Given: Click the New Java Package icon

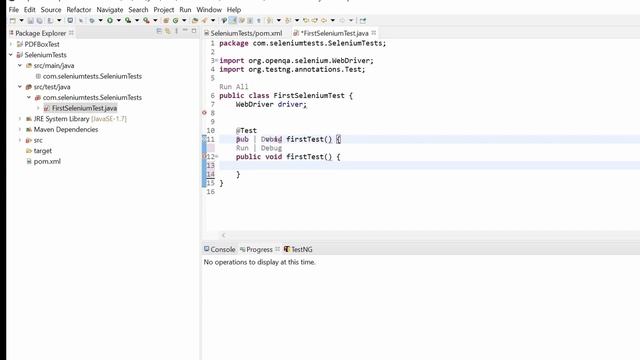Looking at the screenshot, I should pos(166,20).
